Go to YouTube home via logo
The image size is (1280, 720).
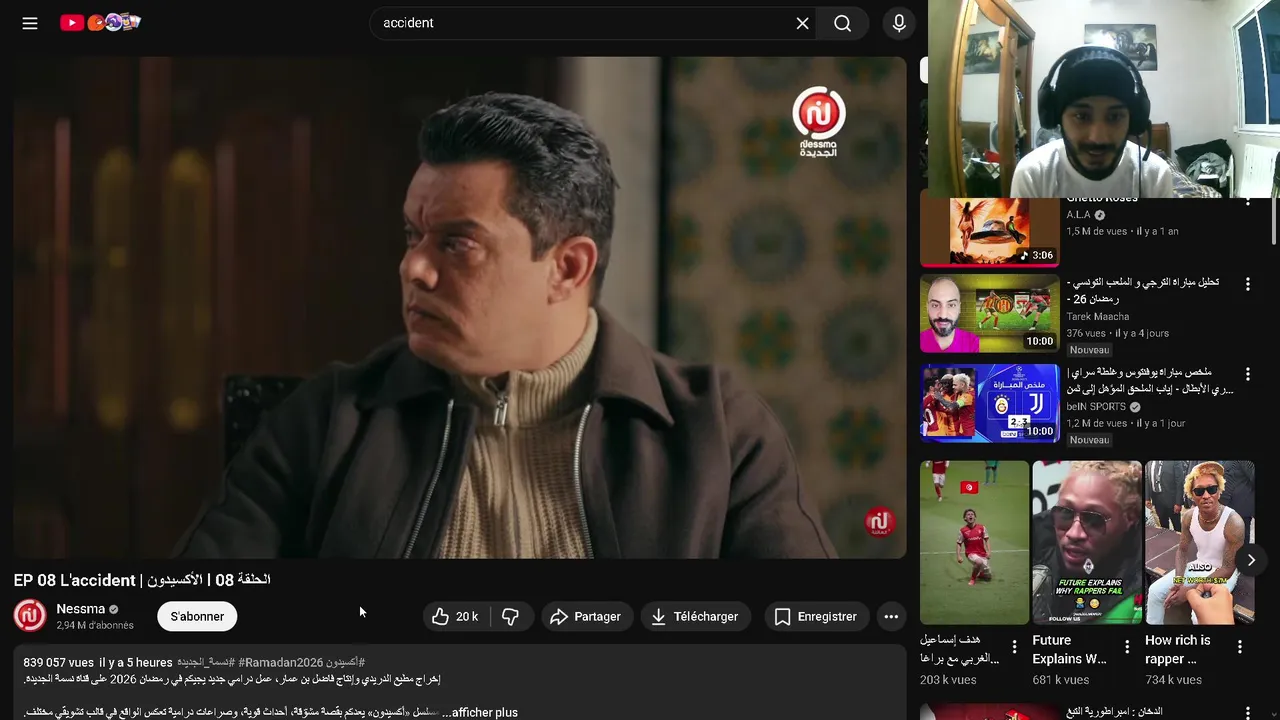100,22
